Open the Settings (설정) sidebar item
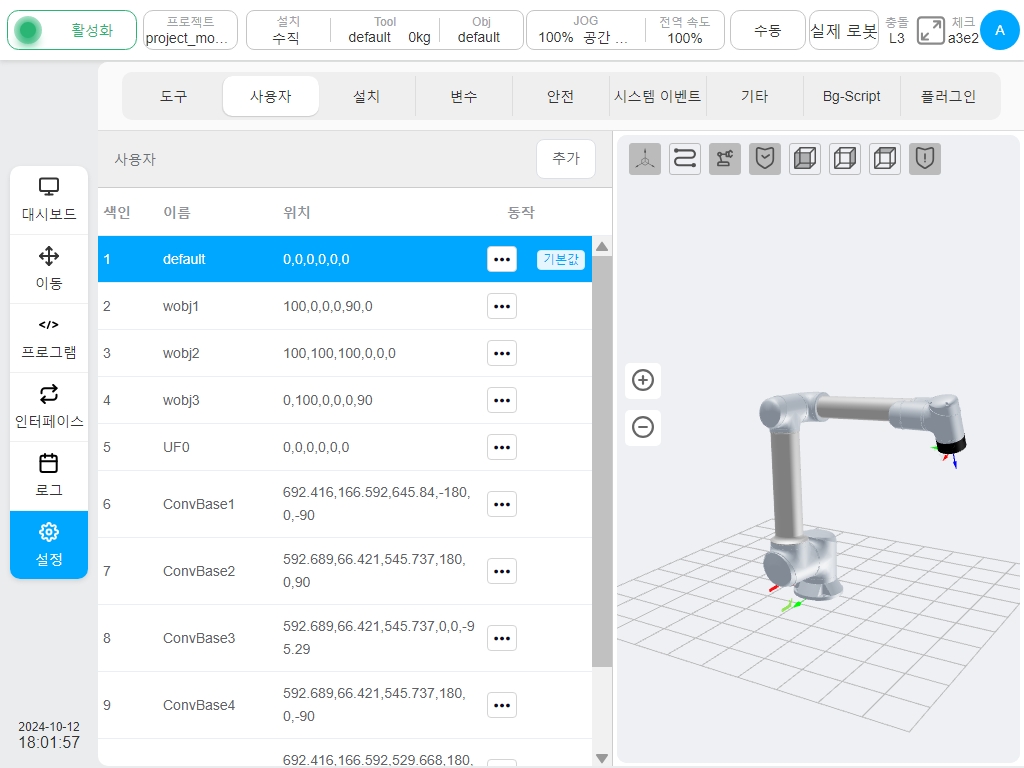Image resolution: width=1024 pixels, height=768 pixels. (x=49, y=545)
